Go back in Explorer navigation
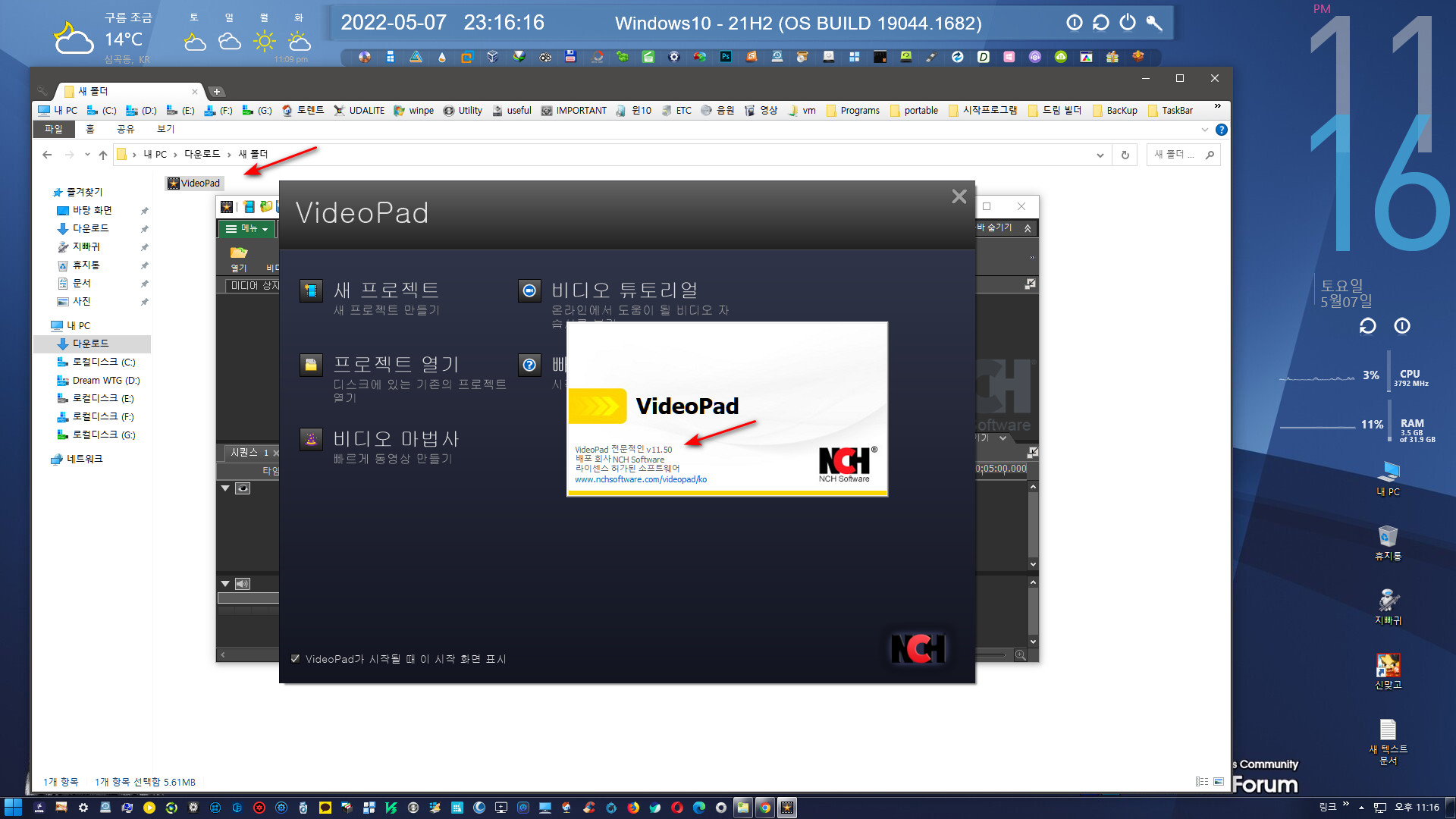The image size is (1456, 819). pyautogui.click(x=48, y=155)
